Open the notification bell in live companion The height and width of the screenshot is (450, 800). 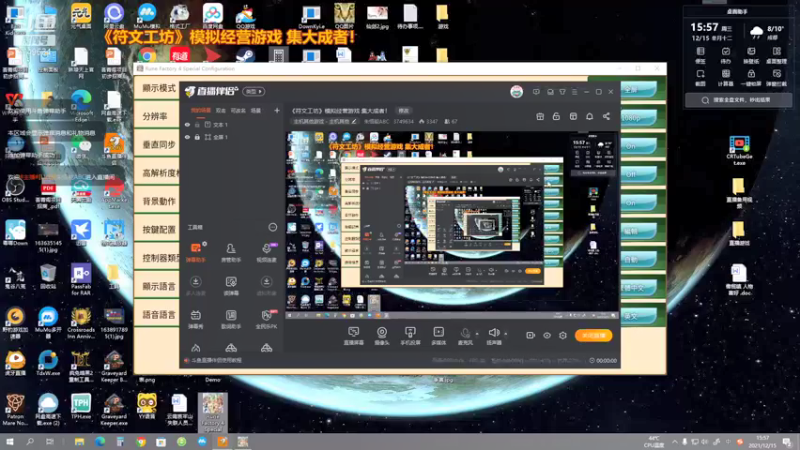(589, 116)
